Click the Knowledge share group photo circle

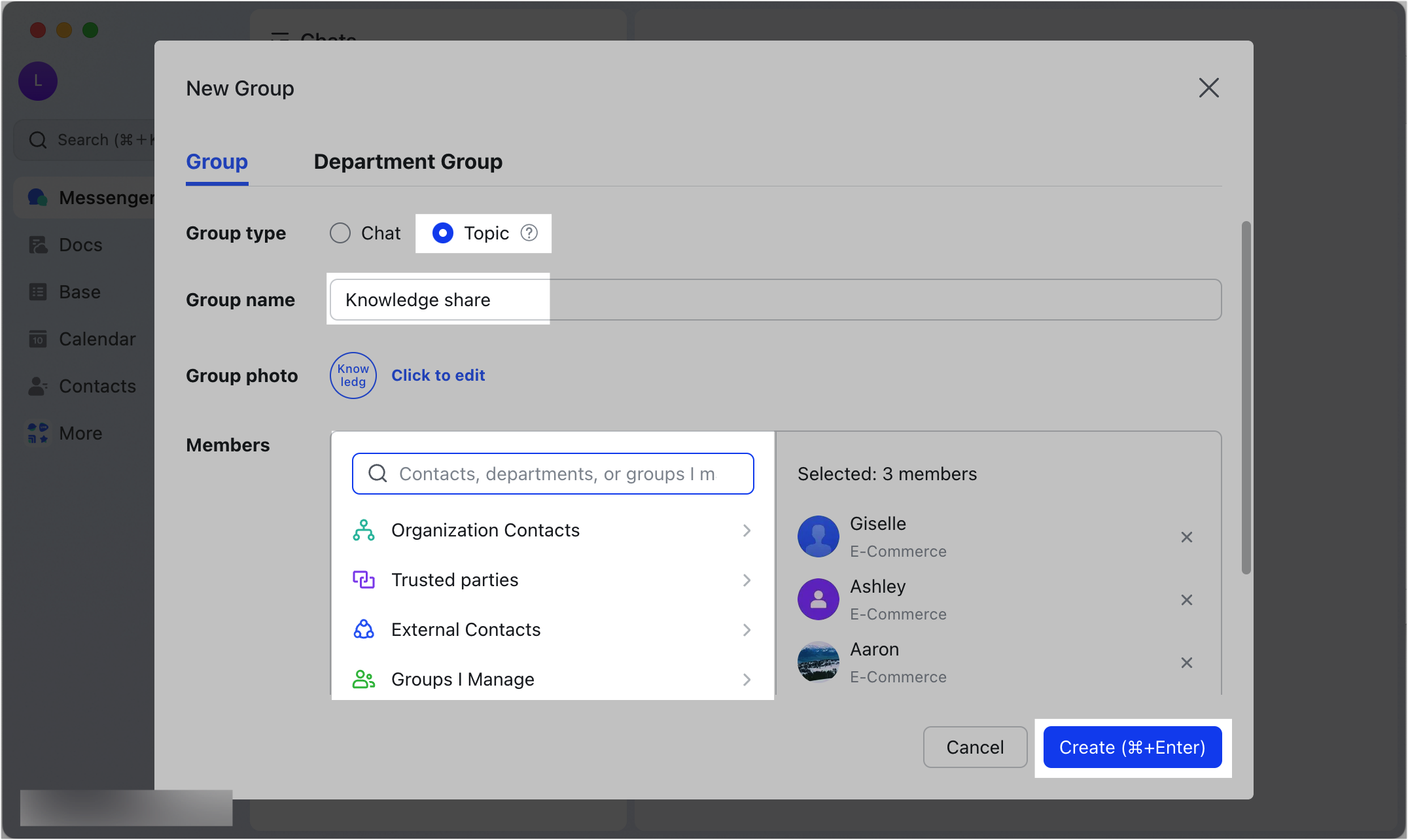click(x=353, y=376)
